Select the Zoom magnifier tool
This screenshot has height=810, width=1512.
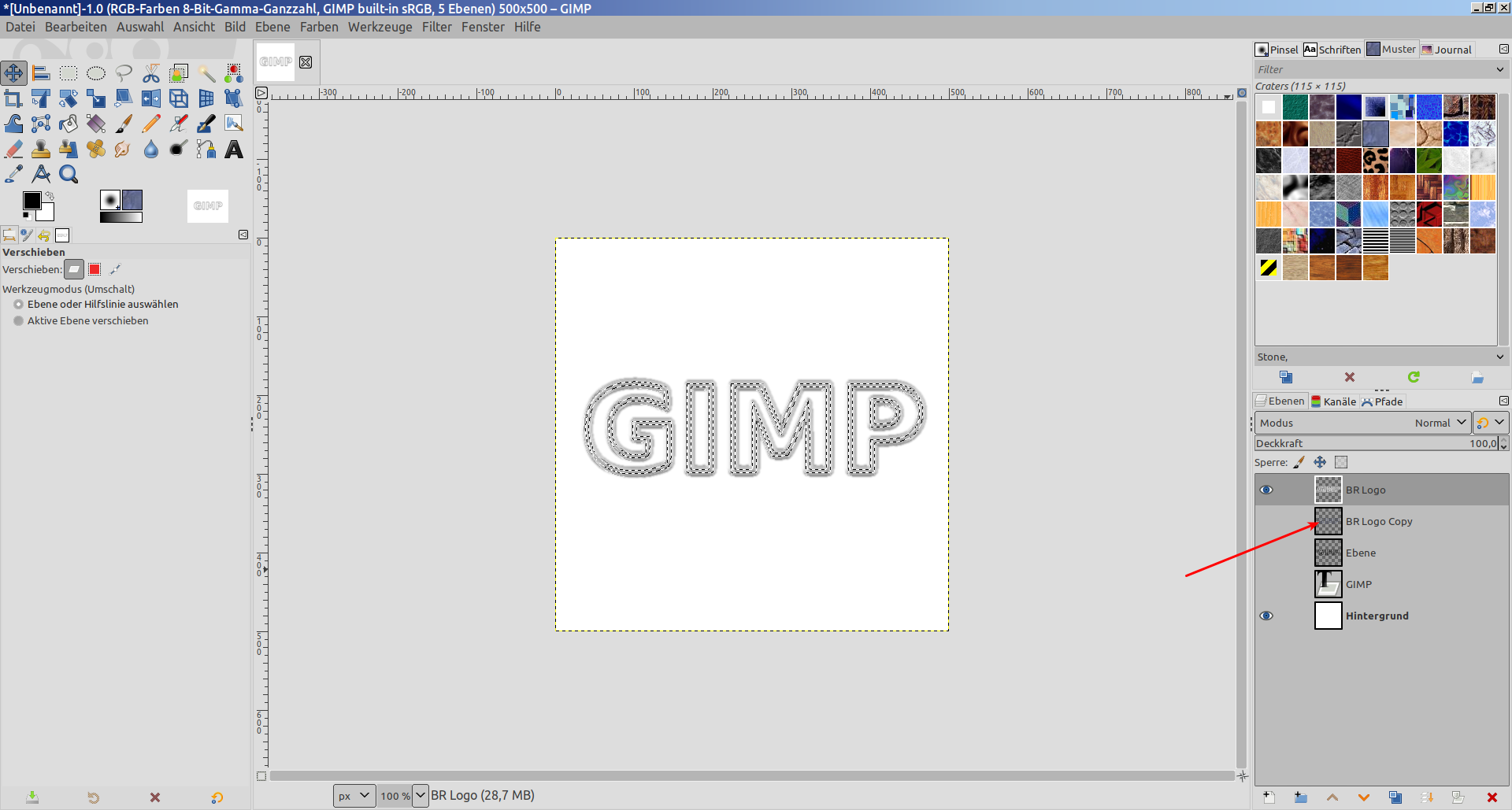click(69, 174)
